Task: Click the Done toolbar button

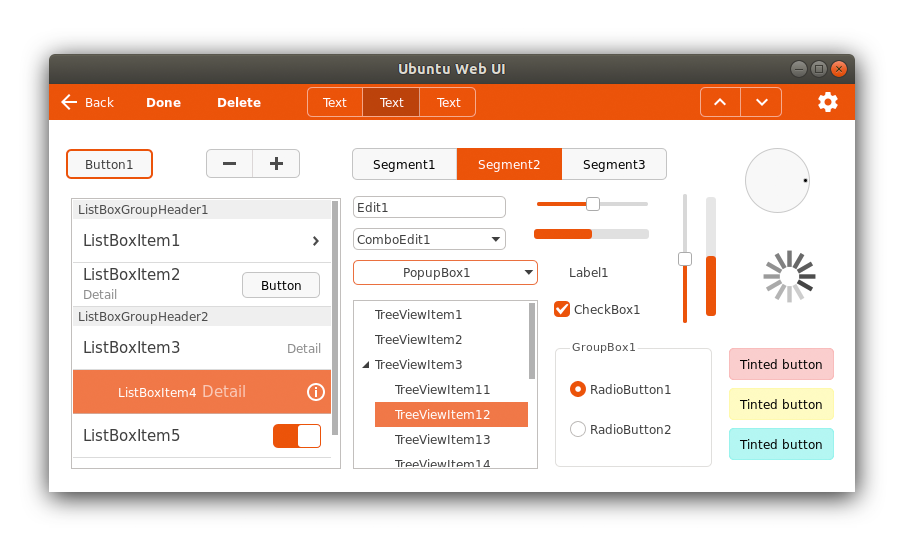Action: 164,102
